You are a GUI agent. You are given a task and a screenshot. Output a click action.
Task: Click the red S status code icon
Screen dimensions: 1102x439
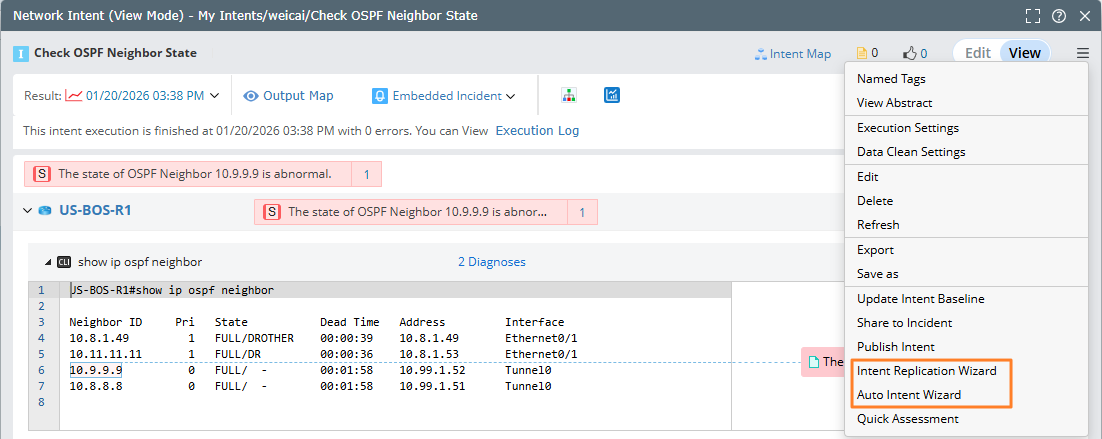[42, 174]
